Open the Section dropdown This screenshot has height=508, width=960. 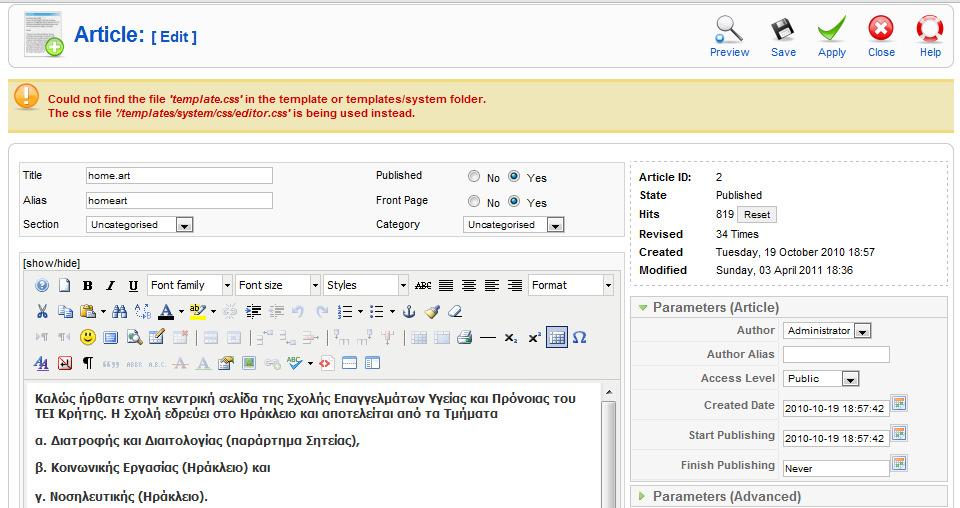pos(140,225)
